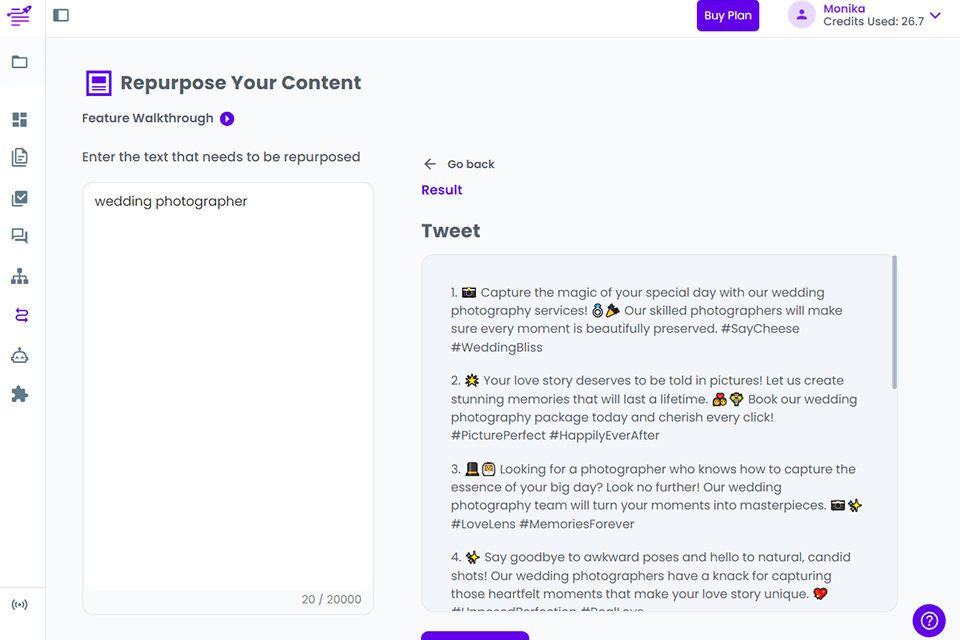Play the Feature Walkthrough video
Screen dimensions: 960x640
pos(227,119)
